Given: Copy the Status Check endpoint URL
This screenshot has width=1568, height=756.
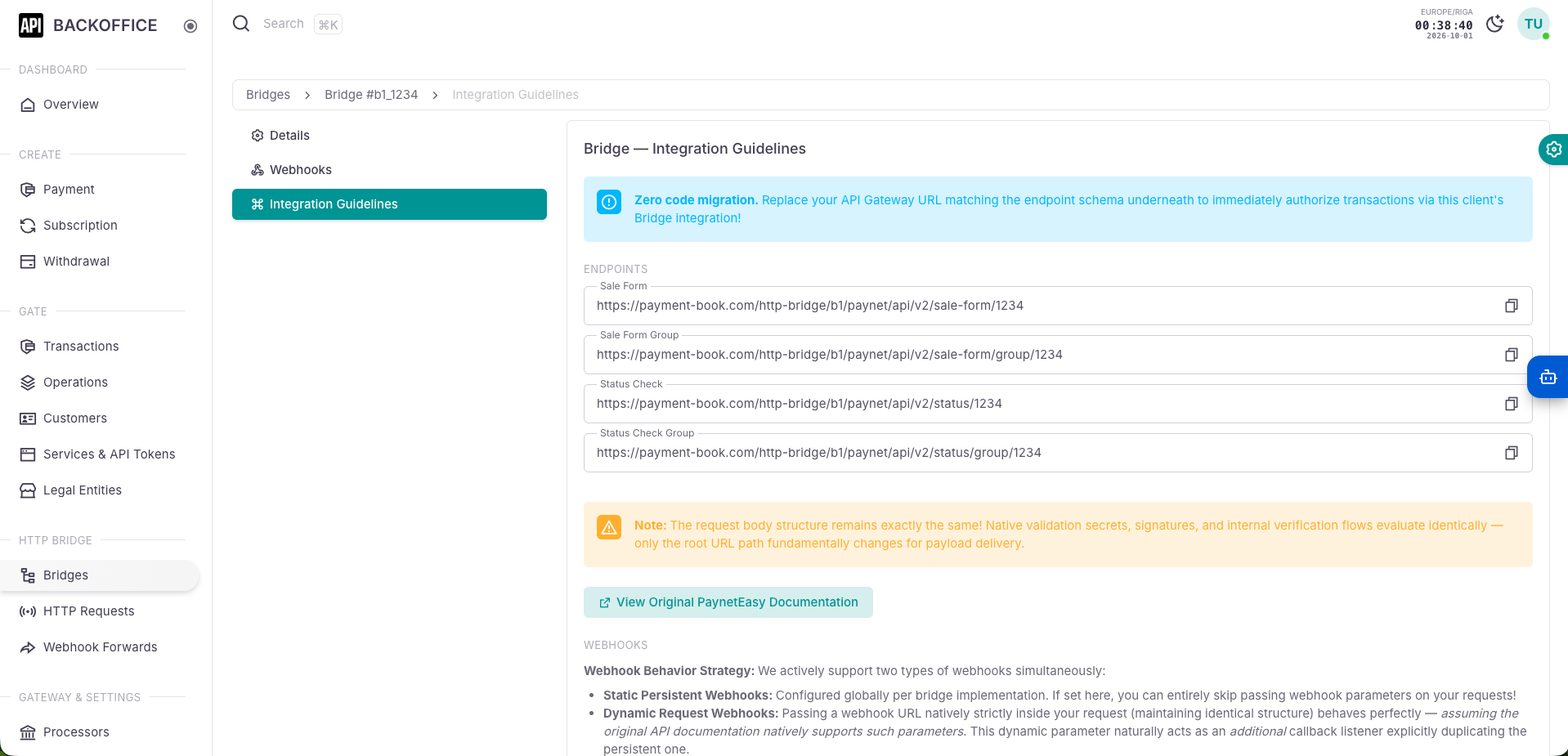Looking at the screenshot, I should click(x=1511, y=404).
